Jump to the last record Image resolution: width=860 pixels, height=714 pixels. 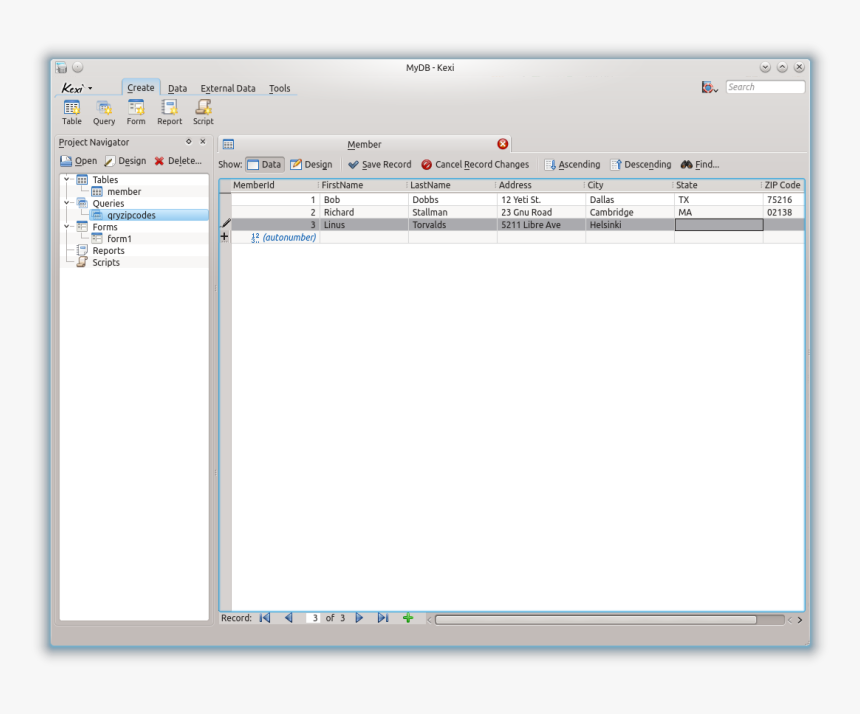382,618
